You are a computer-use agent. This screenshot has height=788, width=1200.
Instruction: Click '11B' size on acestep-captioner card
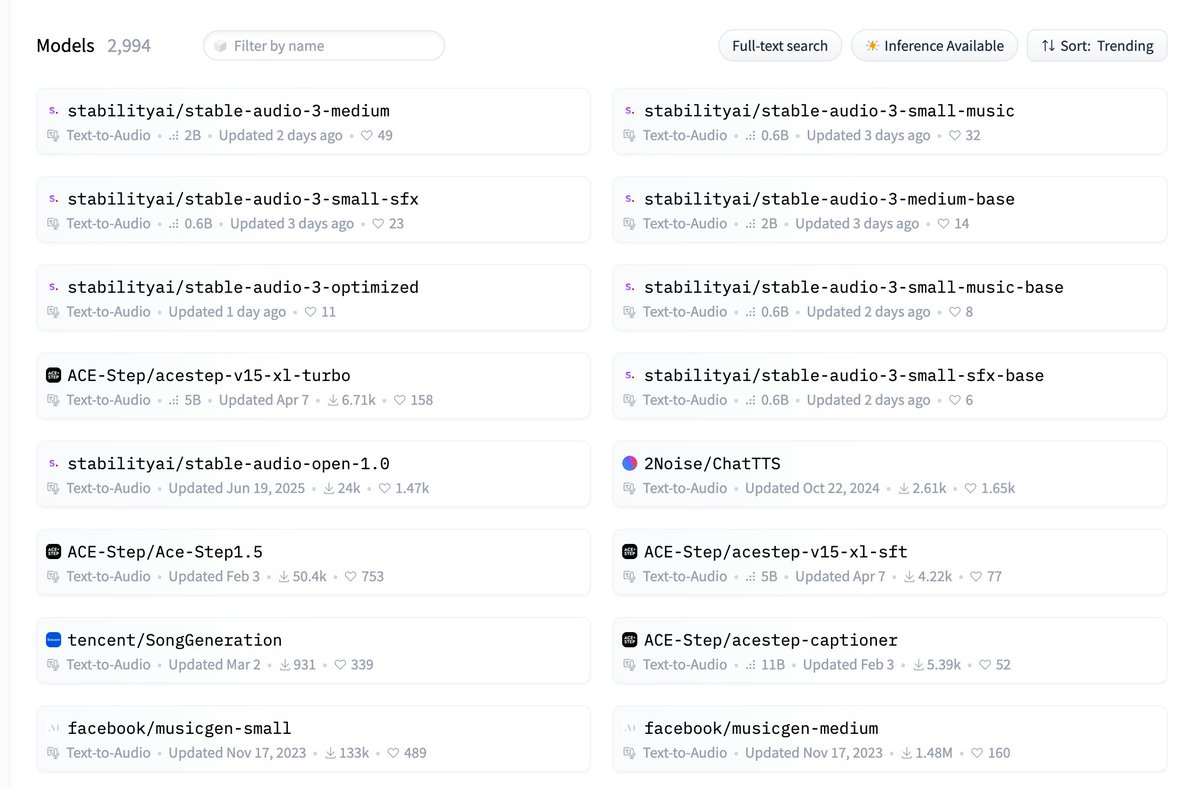pos(773,665)
